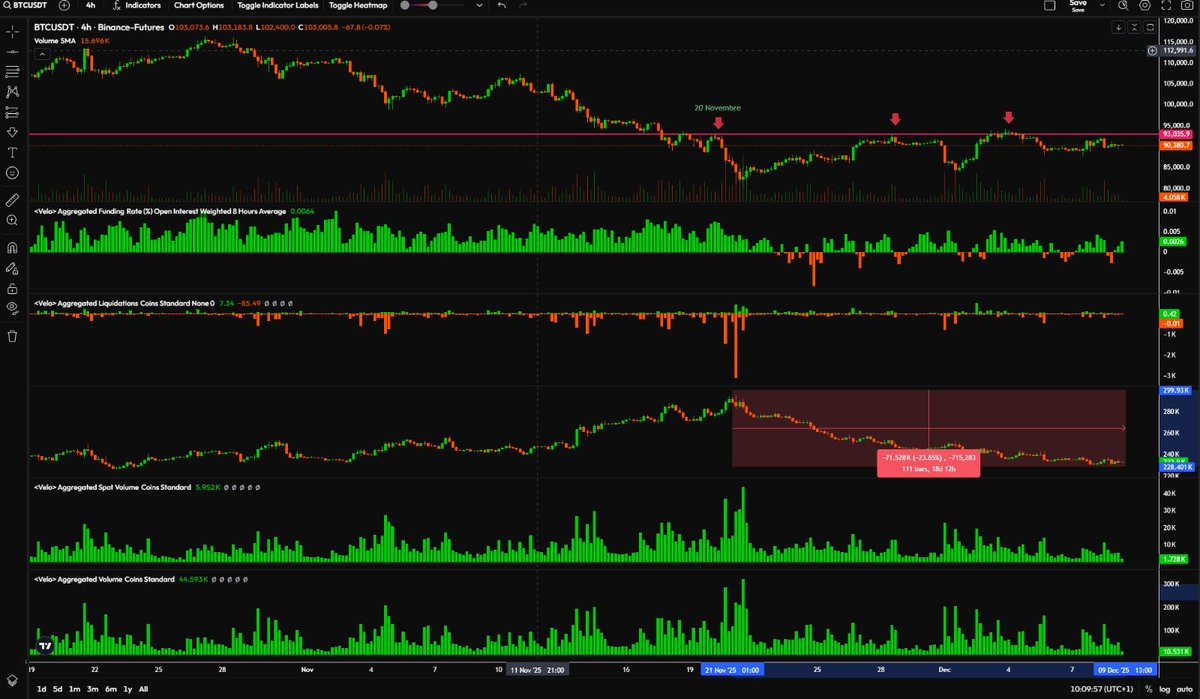
Task: Select the text annotation tool
Action: tap(12, 152)
